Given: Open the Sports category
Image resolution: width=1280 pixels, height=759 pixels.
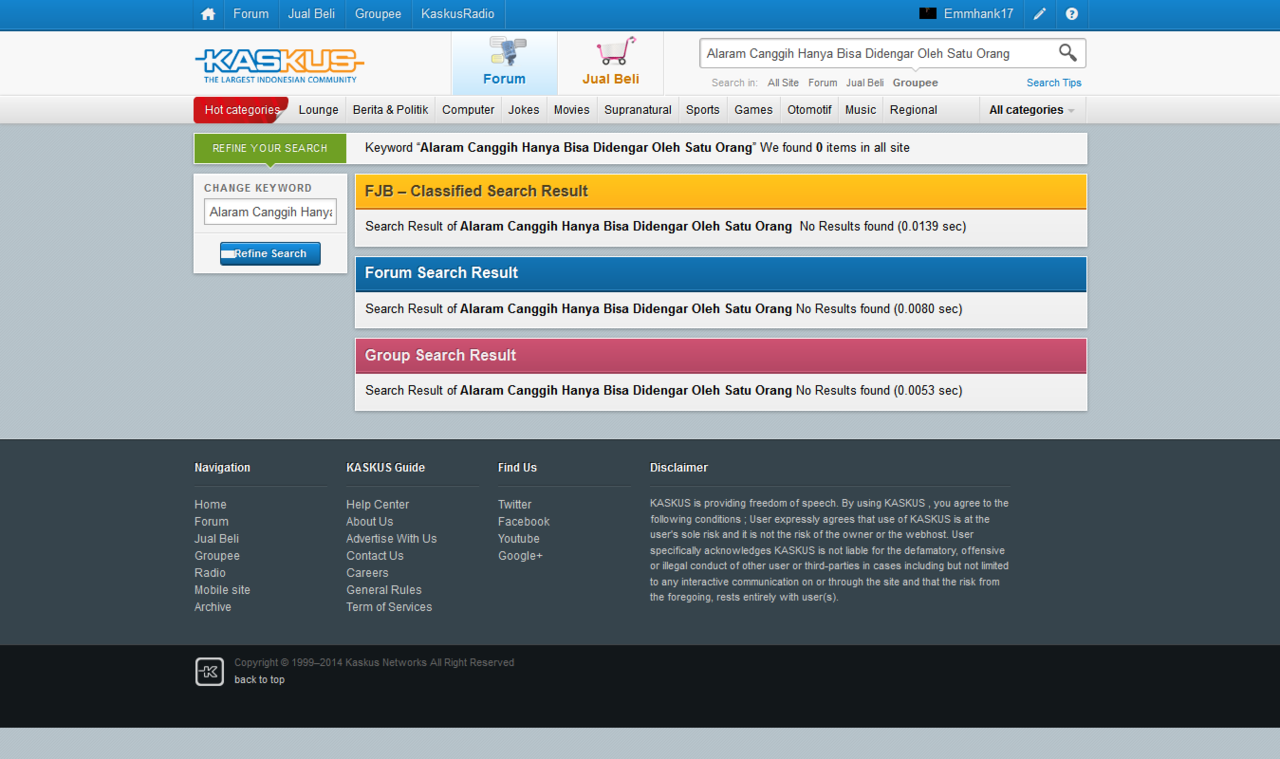Looking at the screenshot, I should 702,110.
